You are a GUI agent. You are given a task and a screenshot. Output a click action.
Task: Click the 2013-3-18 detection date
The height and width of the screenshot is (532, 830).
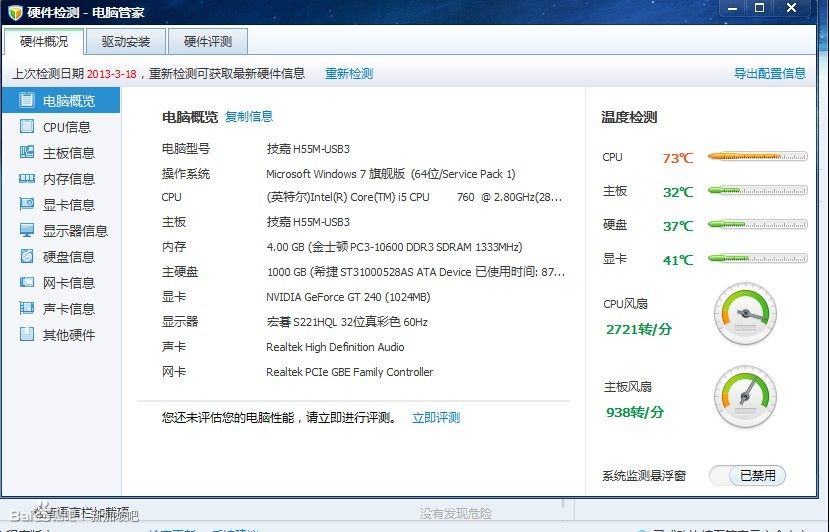111,74
